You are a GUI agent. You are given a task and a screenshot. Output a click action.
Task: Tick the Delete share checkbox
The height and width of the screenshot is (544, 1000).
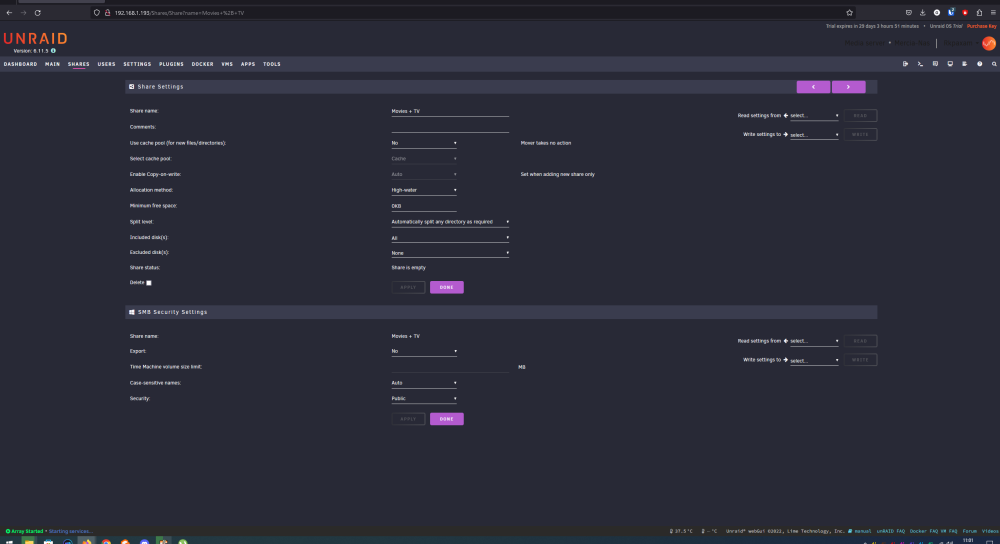(149, 283)
